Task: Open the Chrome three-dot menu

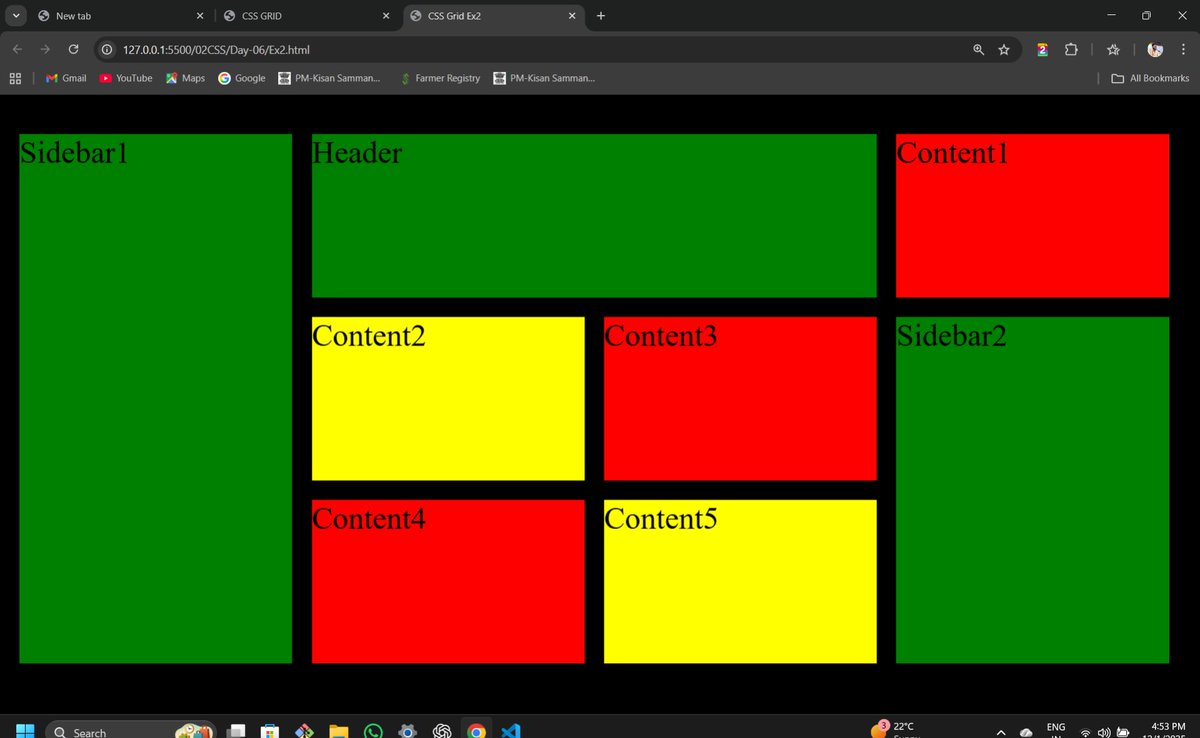Action: coord(1182,49)
